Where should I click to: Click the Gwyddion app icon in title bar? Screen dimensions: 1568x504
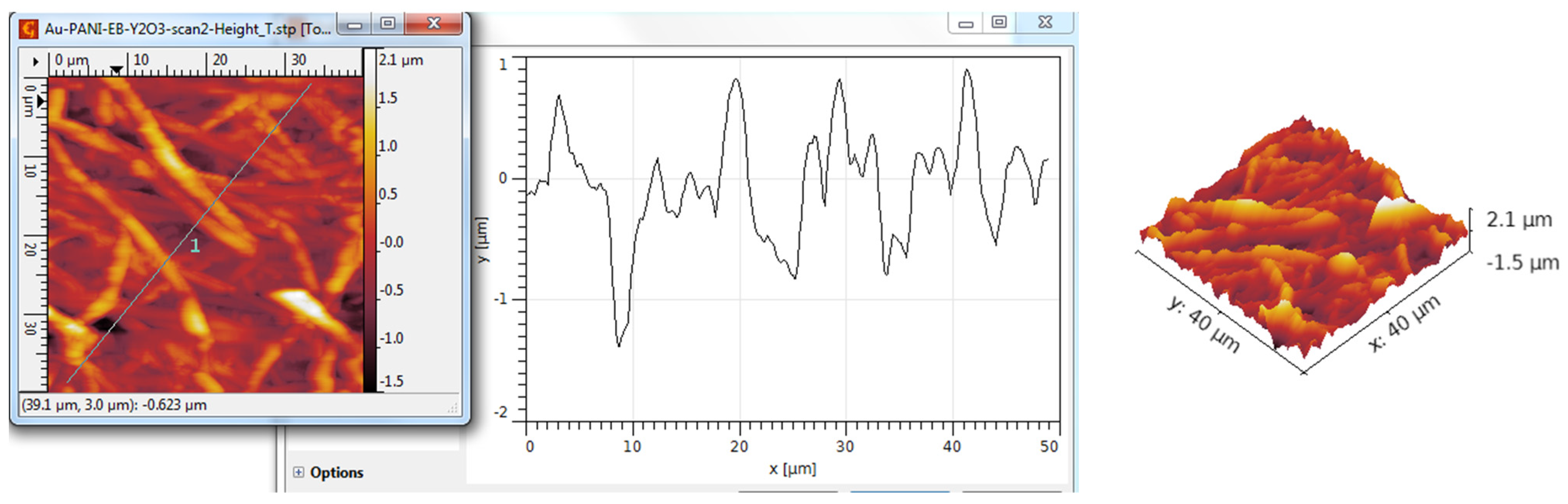coord(29,29)
